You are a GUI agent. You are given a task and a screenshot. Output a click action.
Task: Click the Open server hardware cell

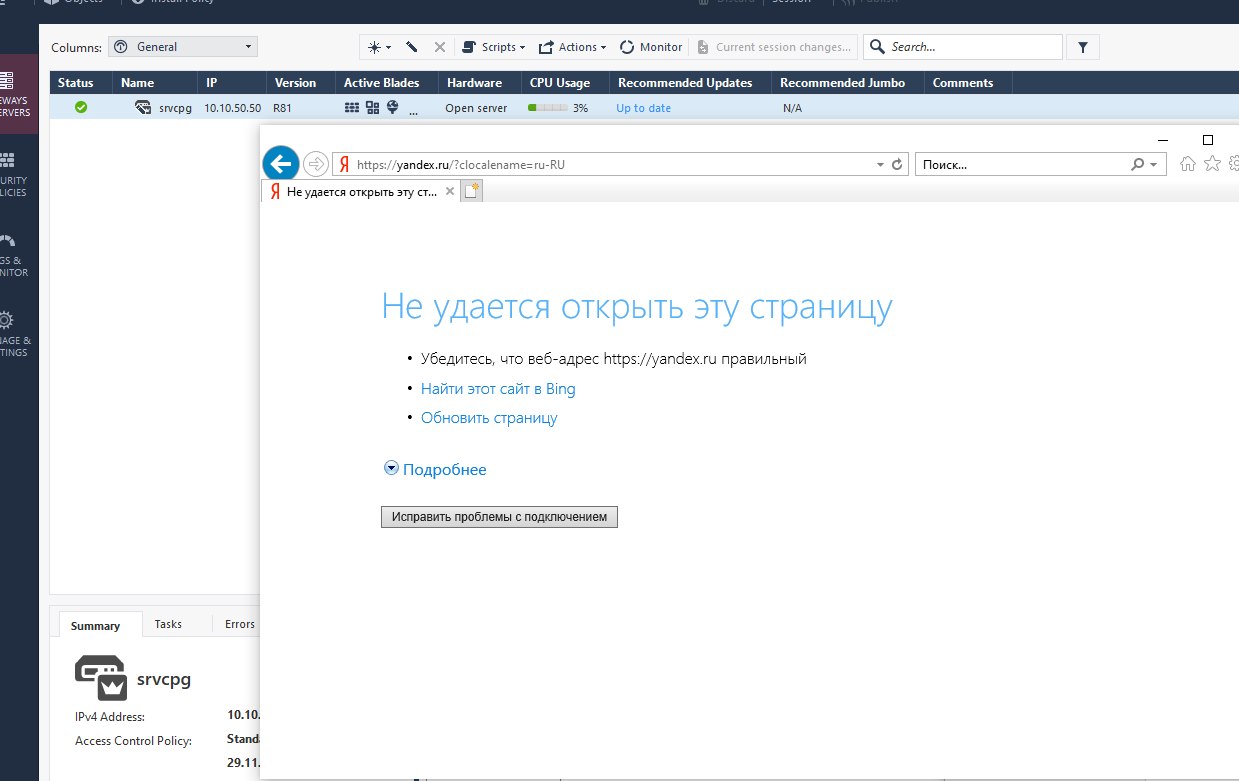pyautogui.click(x=476, y=108)
